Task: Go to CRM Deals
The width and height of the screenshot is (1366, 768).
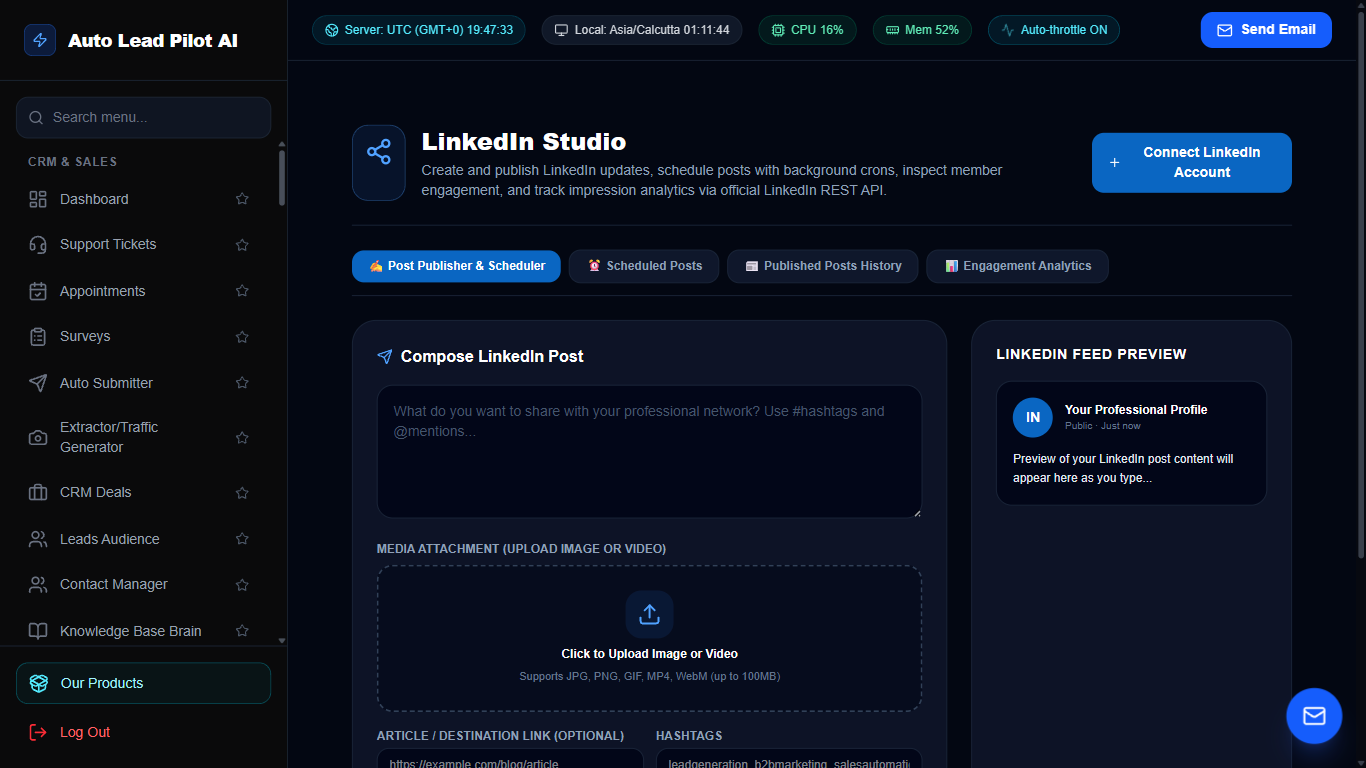Action: pos(139,493)
